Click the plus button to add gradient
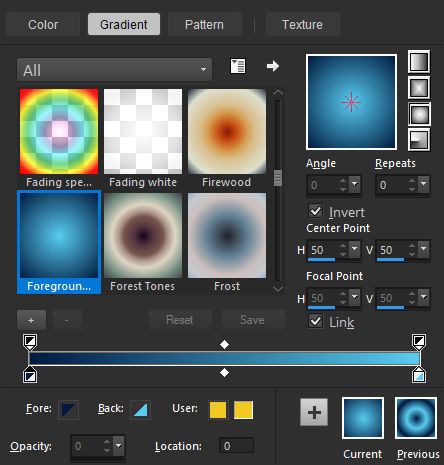The image size is (444, 465). [31, 320]
